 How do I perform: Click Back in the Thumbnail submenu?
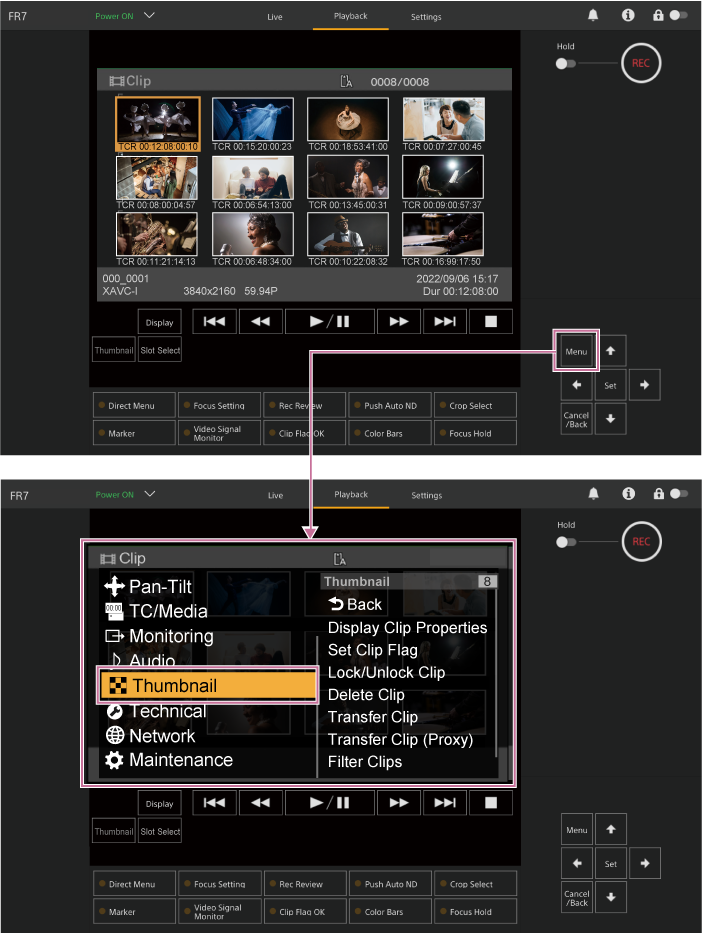coord(355,604)
